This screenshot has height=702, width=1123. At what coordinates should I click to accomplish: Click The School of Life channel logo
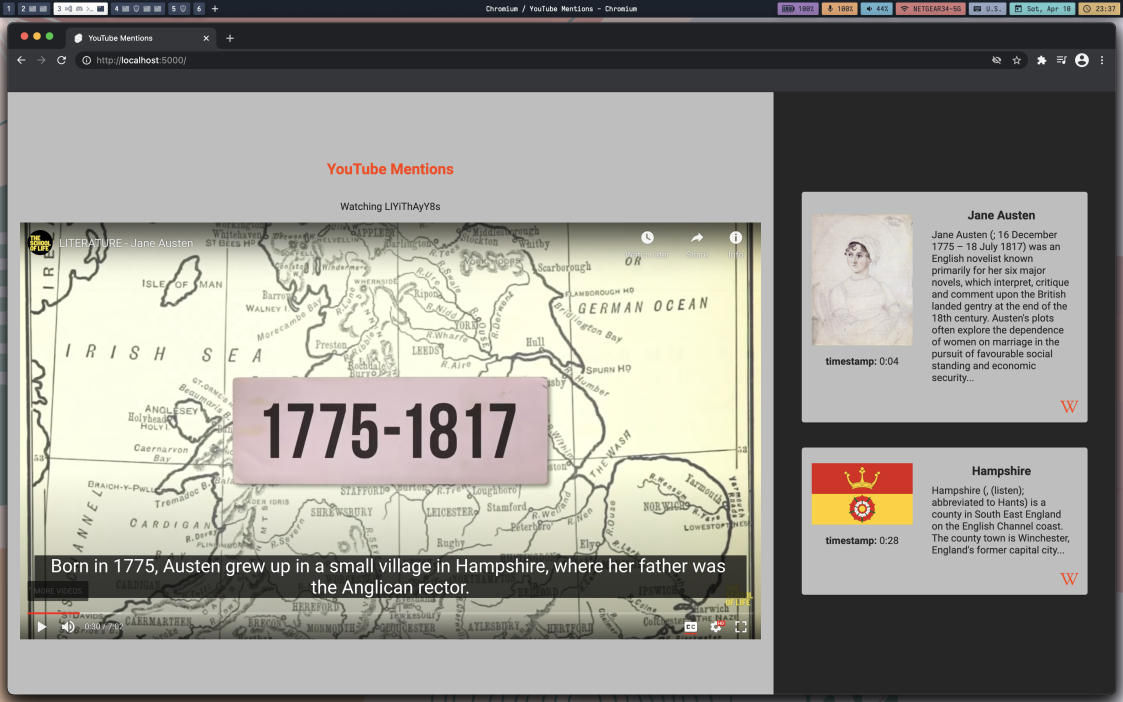click(x=40, y=243)
